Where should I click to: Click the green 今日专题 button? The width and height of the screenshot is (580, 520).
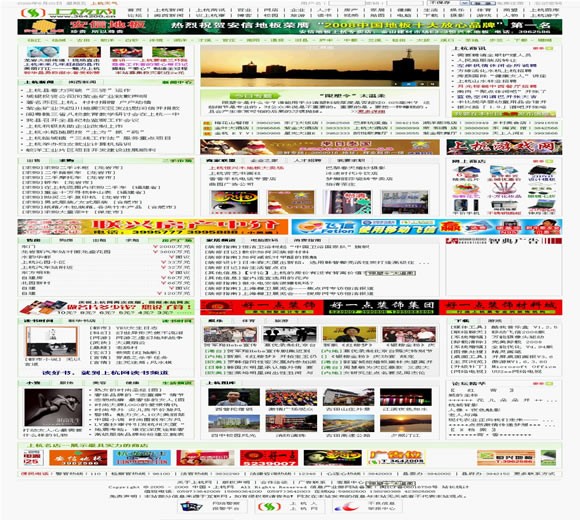255,95
